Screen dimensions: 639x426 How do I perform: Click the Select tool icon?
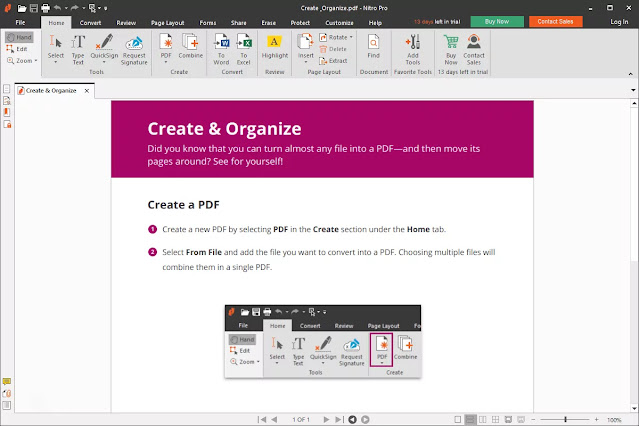[x=55, y=42]
